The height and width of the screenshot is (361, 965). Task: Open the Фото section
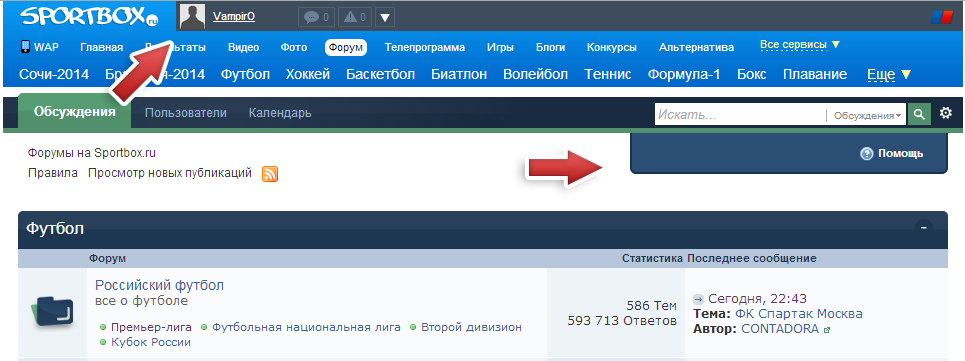(x=294, y=47)
